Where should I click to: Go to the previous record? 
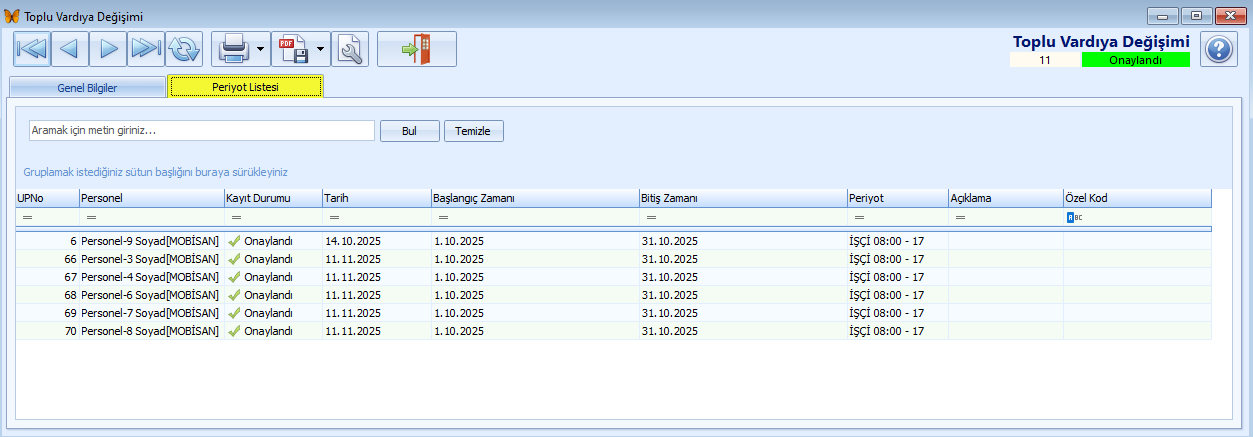(70, 48)
